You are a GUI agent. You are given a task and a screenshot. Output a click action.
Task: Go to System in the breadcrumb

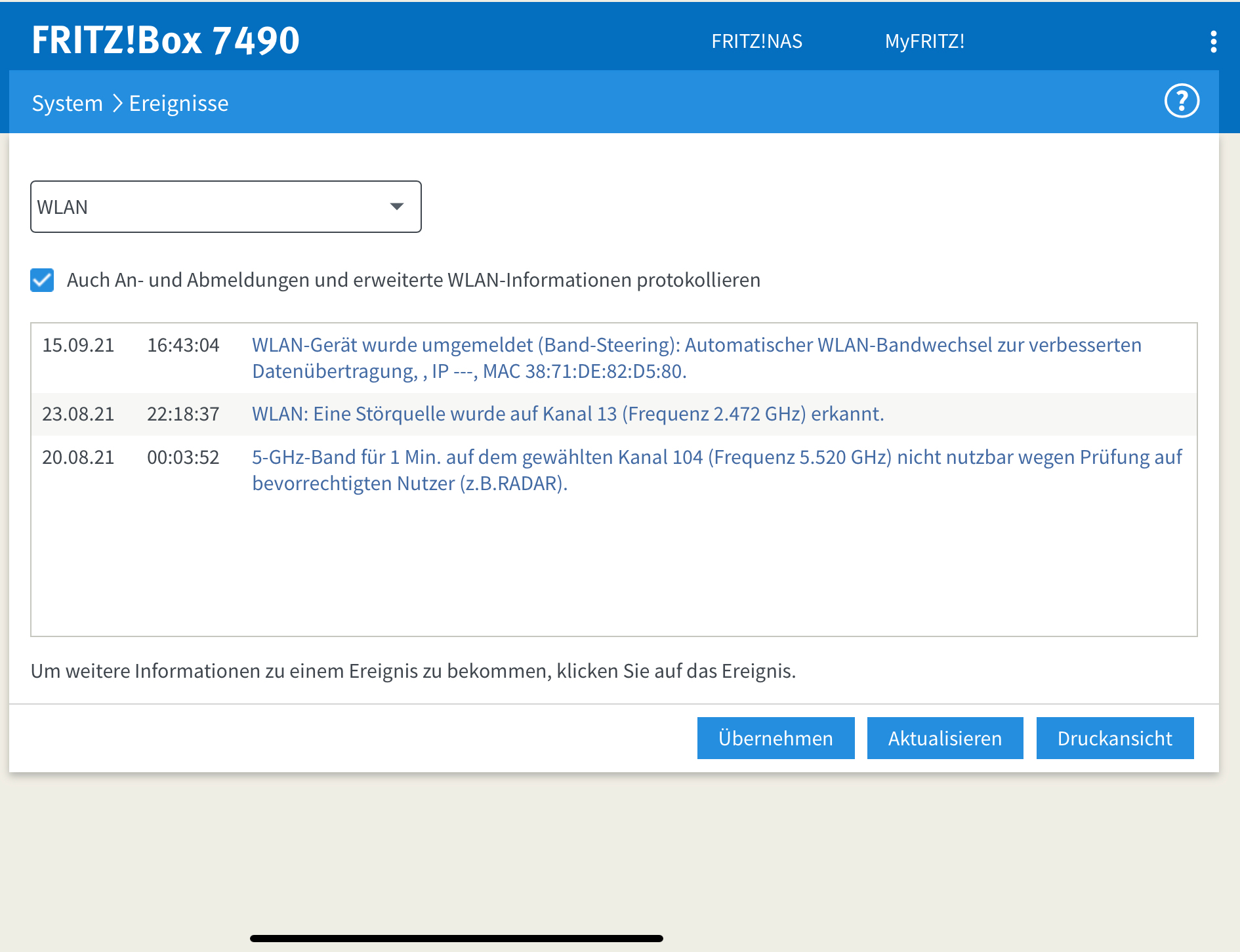point(67,103)
